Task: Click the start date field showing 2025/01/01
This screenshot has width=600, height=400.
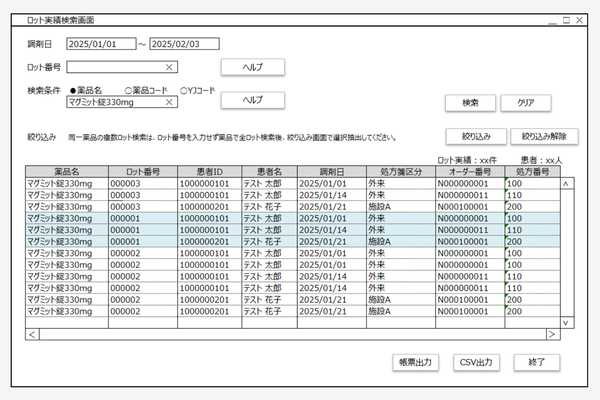Action: coord(99,44)
